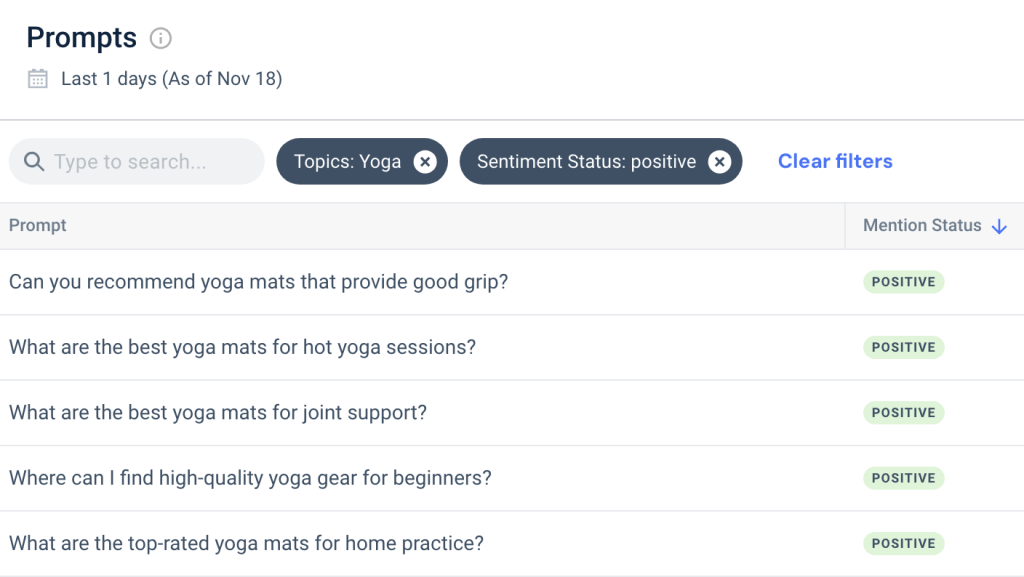Sort by the Mention Status column header

click(922, 226)
